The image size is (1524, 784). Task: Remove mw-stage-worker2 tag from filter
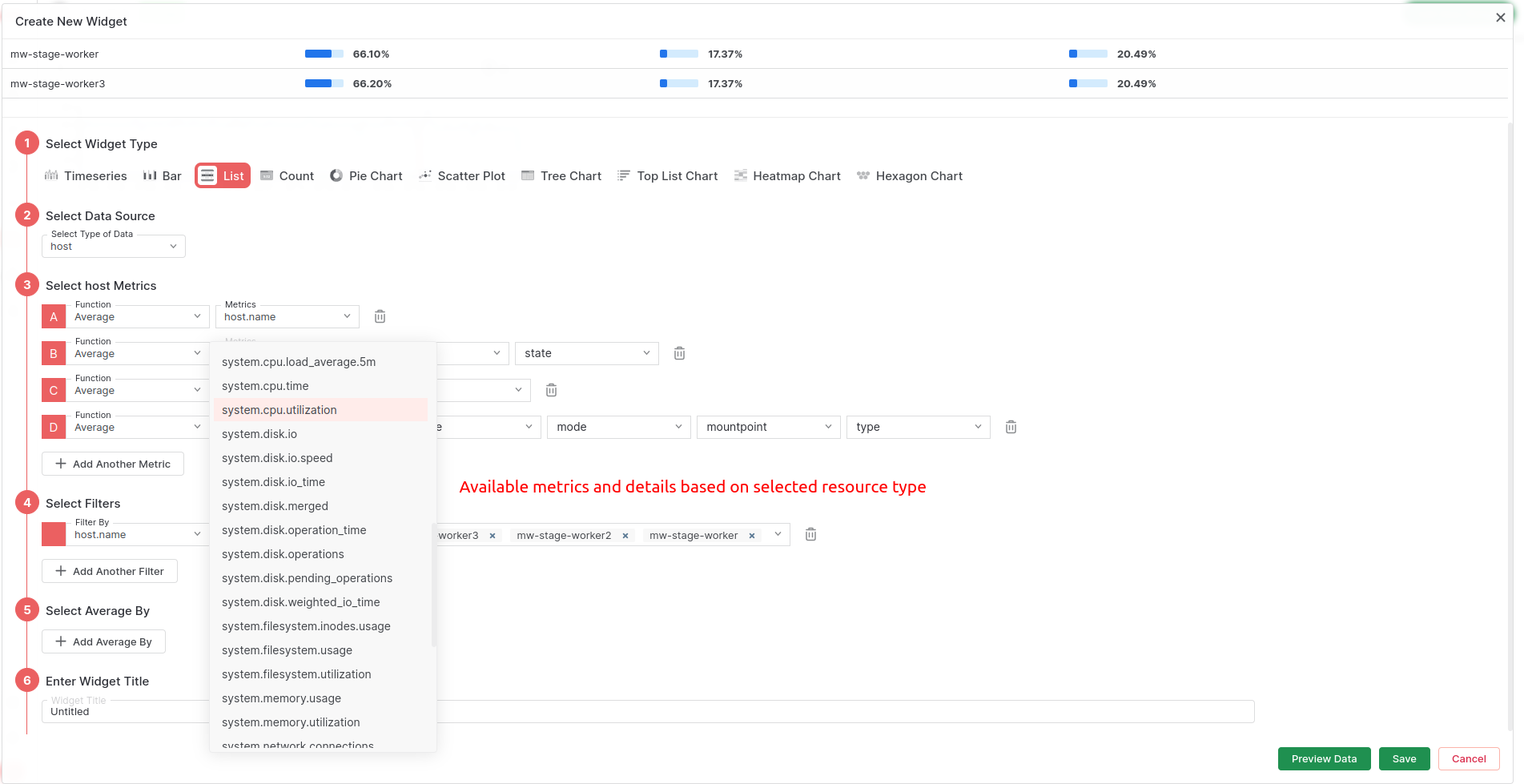click(x=625, y=536)
